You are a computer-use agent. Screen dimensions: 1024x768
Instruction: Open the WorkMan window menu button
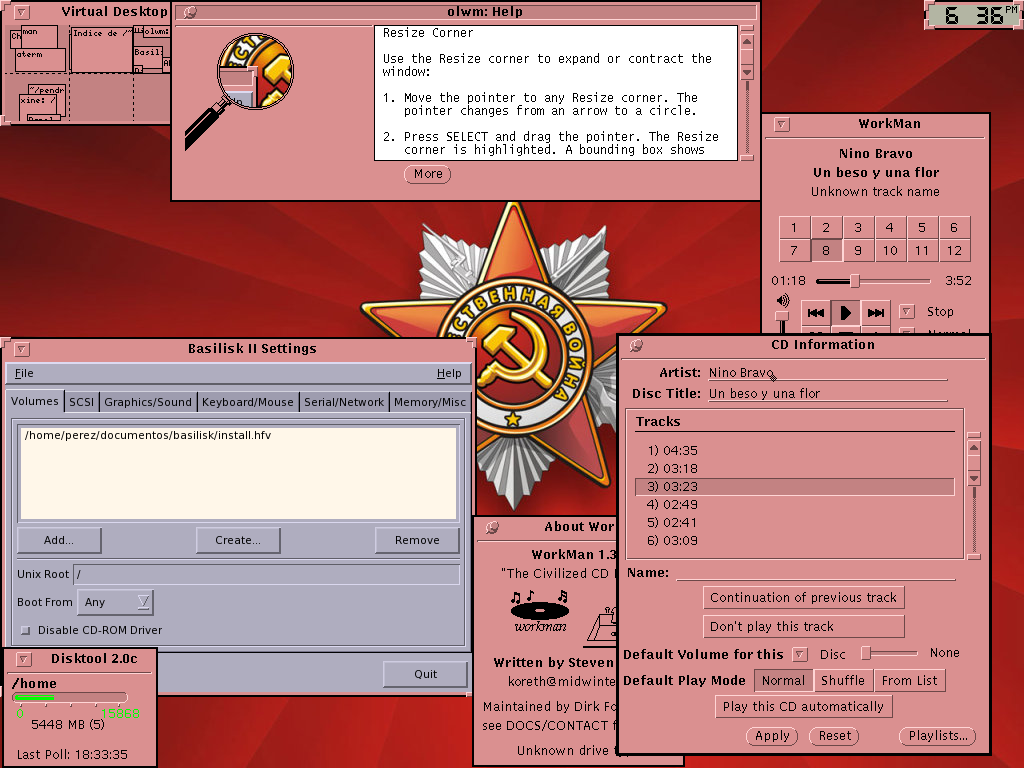[x=782, y=124]
